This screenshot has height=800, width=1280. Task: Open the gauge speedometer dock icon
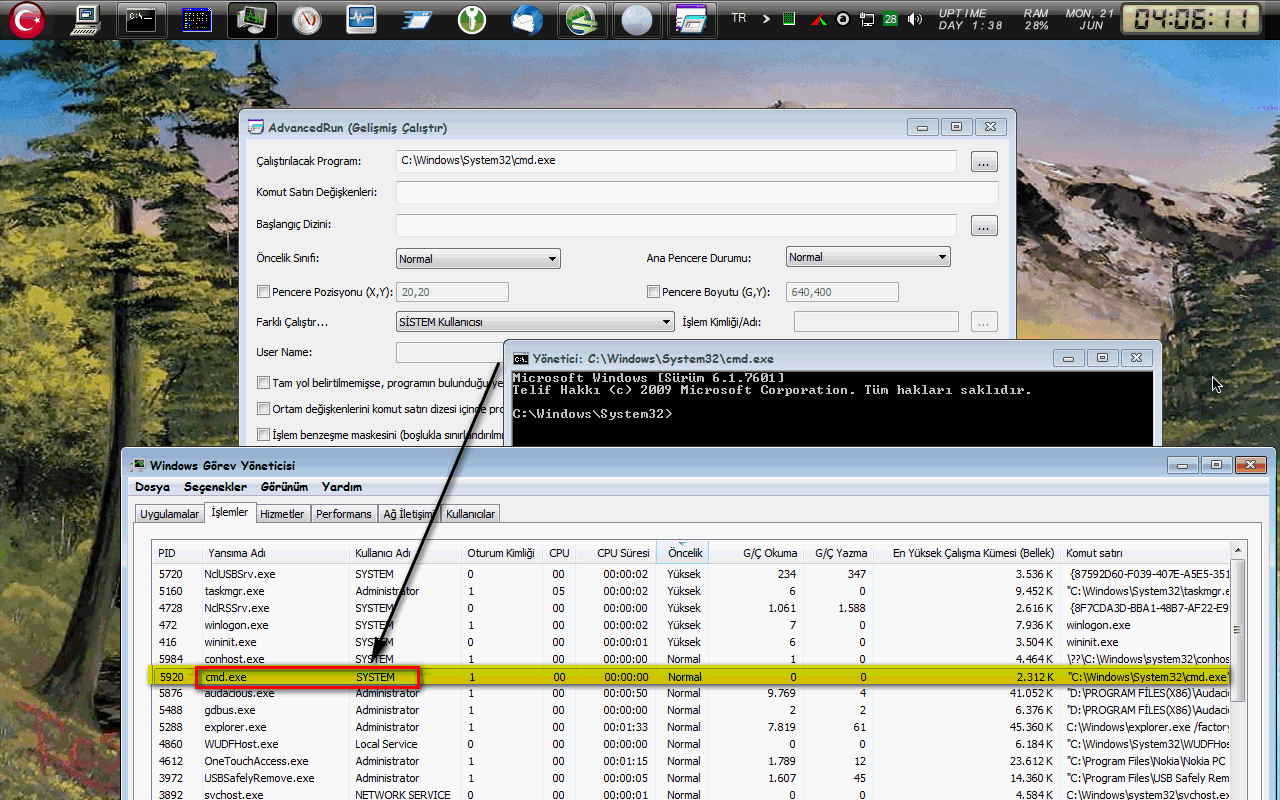[x=308, y=20]
